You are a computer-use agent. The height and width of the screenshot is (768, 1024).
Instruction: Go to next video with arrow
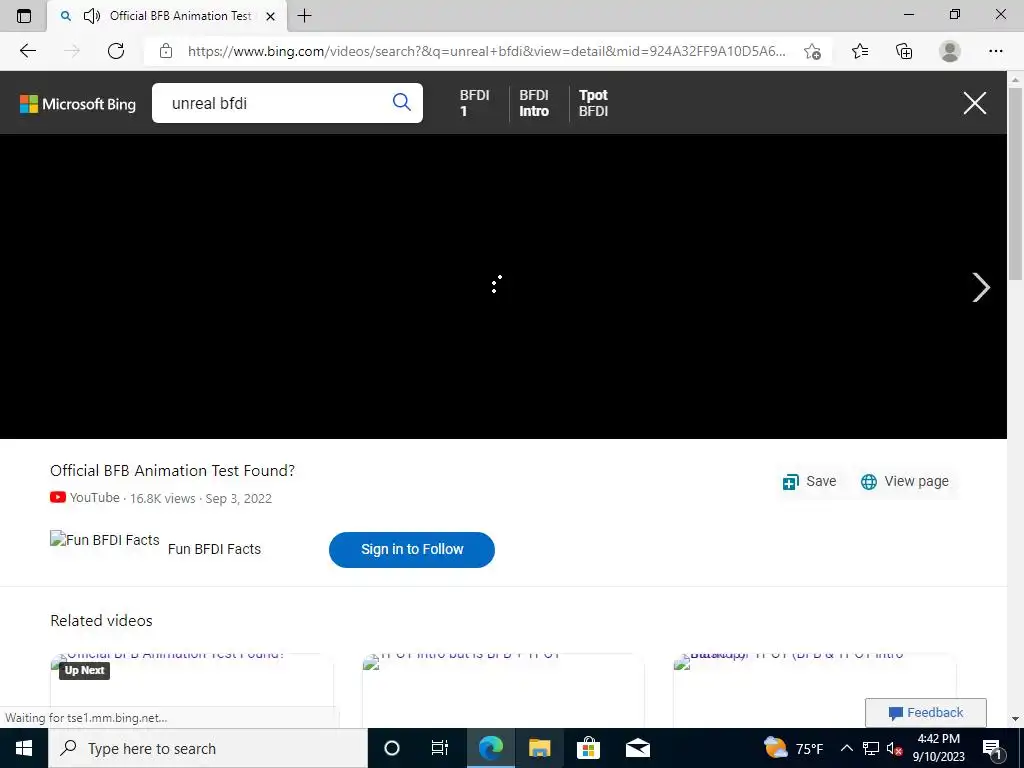coord(980,287)
